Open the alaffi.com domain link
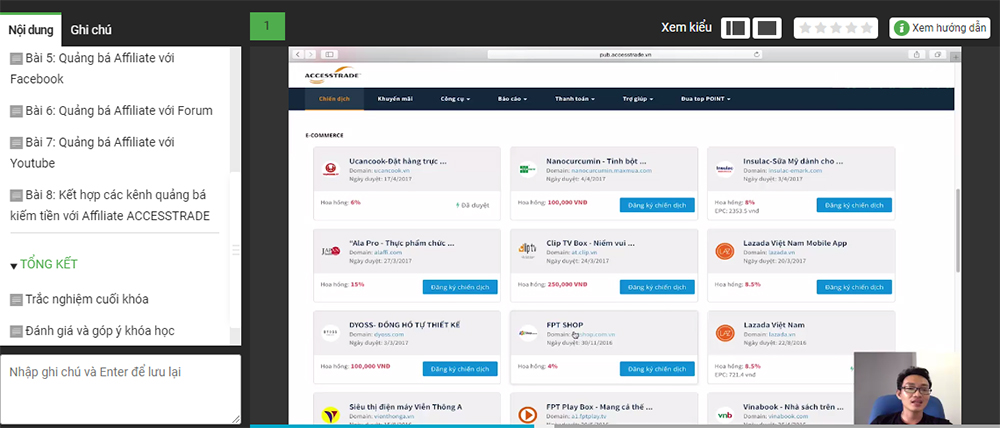The height and width of the screenshot is (428, 1000). click(x=387, y=253)
